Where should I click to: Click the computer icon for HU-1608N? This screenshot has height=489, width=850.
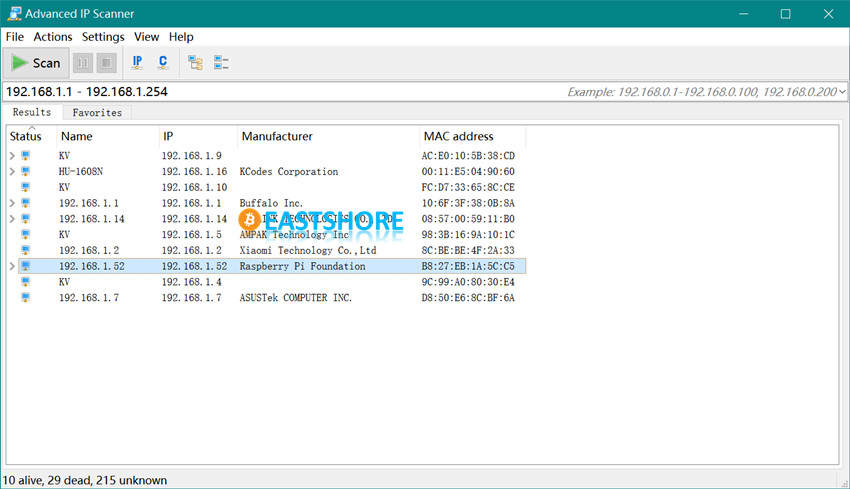click(25, 171)
